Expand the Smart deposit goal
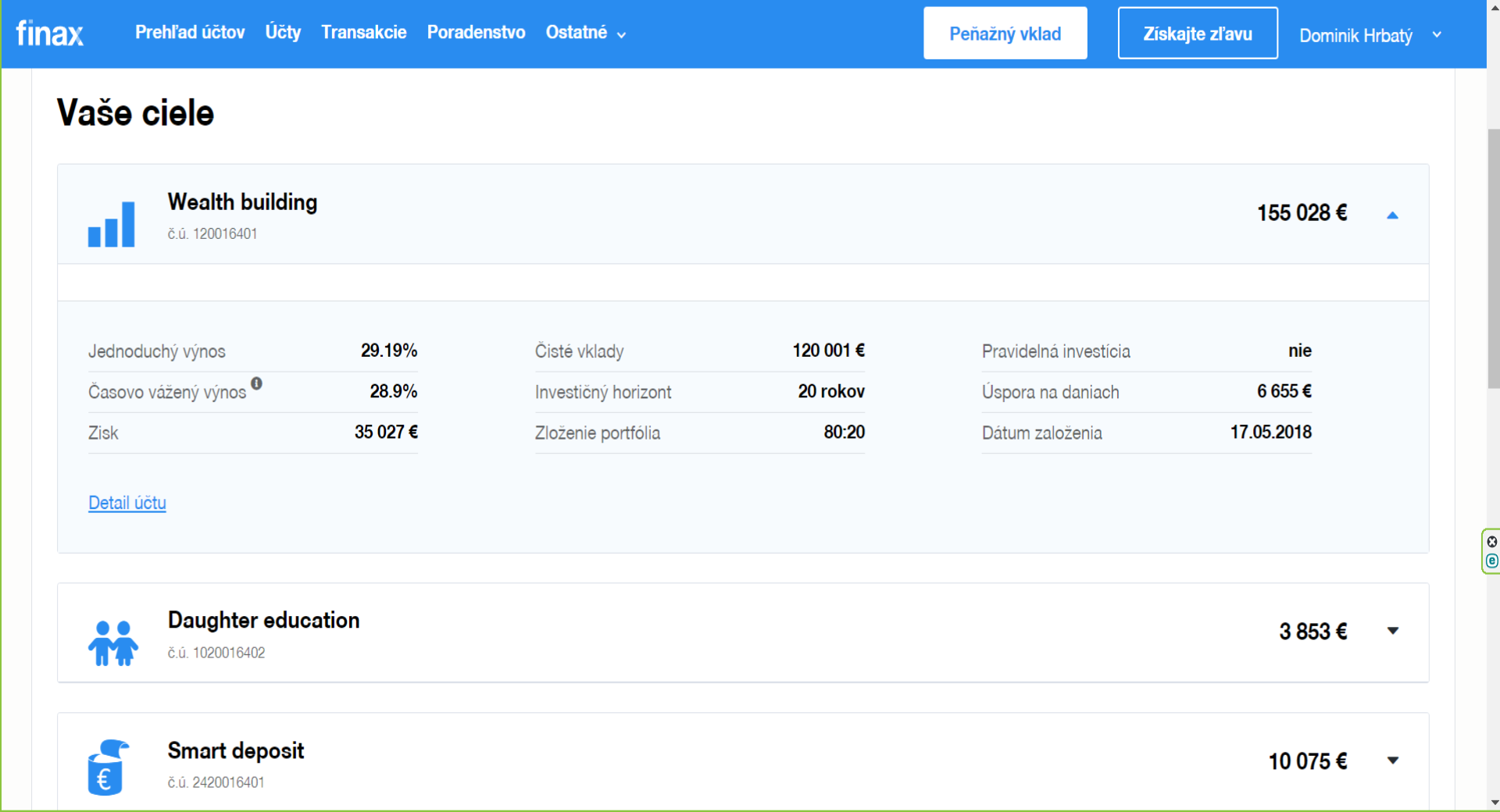 tap(1392, 760)
